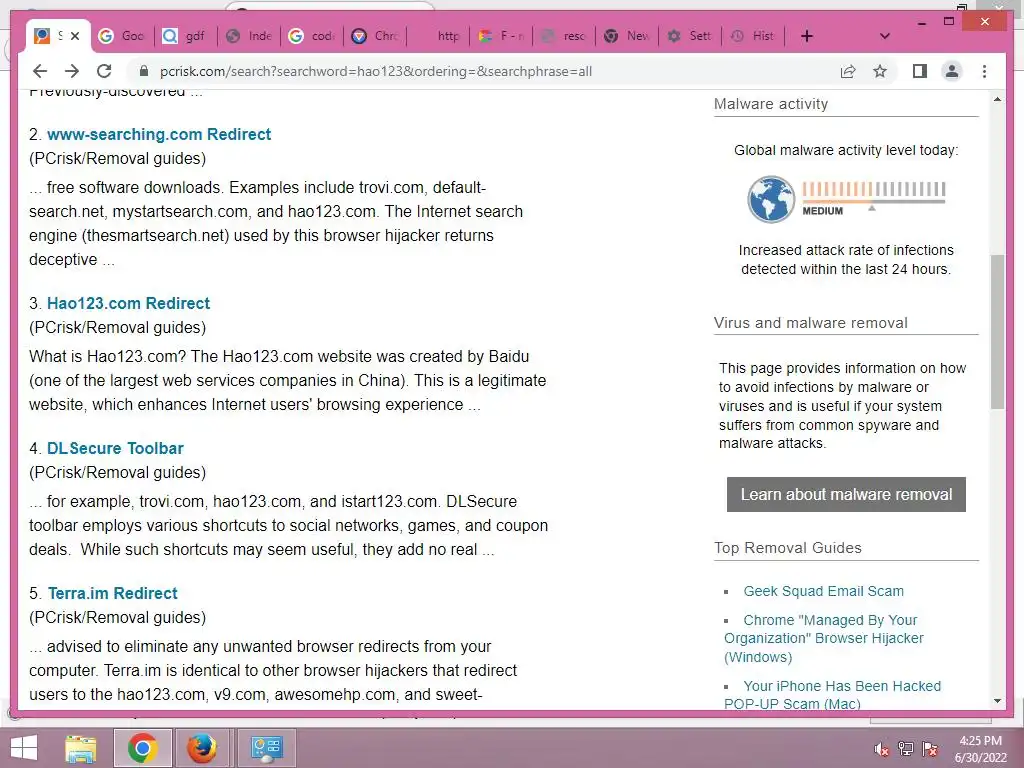Click the network tray icon

point(906,749)
